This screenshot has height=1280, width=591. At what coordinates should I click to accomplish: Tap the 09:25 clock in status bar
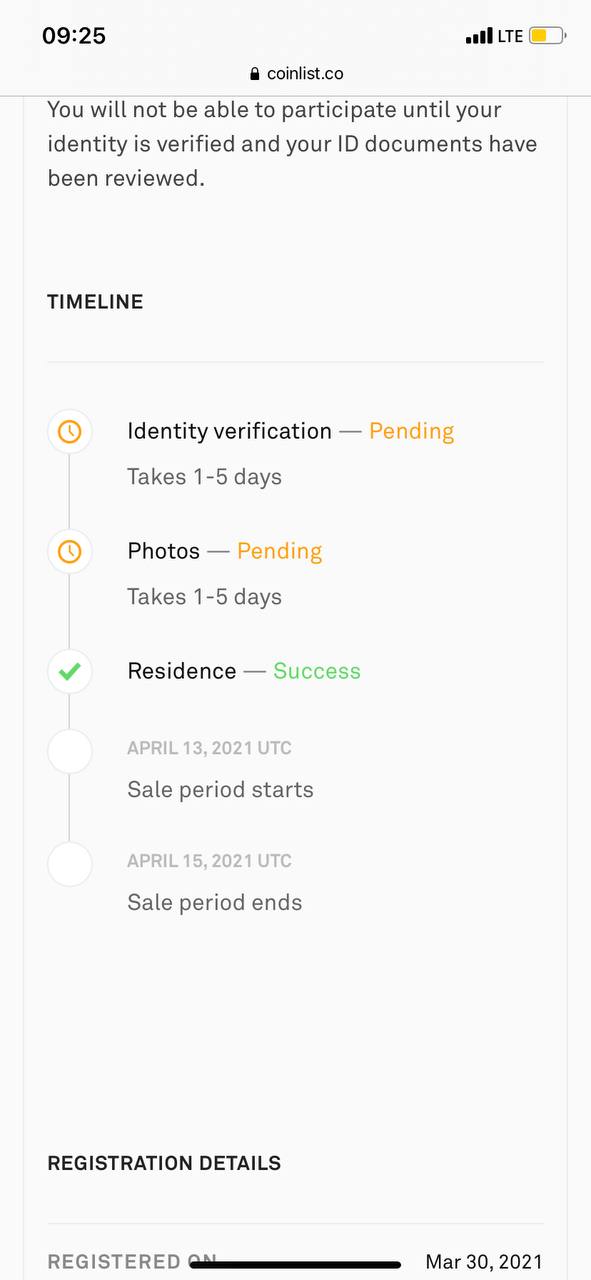coord(74,36)
